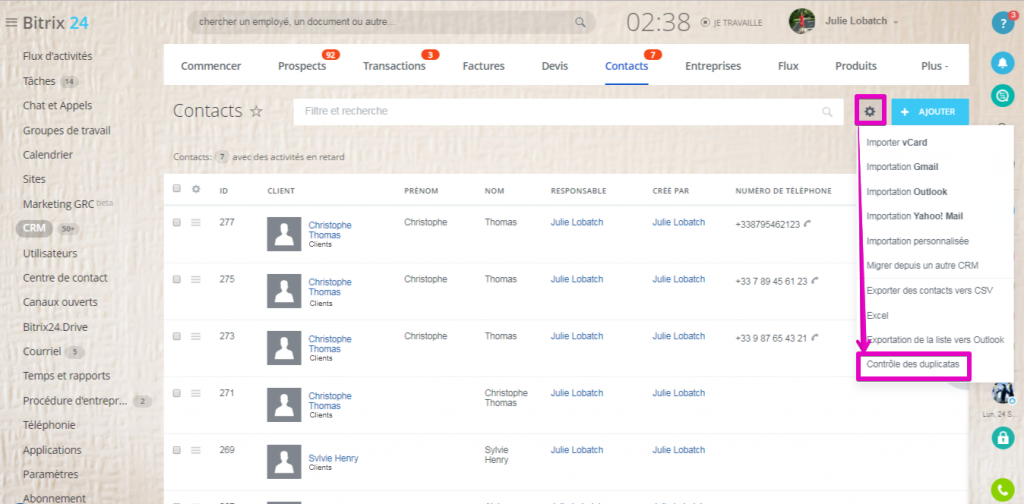Click the avatar of contact 269
The height and width of the screenshot is (504, 1024).
(x=284, y=462)
